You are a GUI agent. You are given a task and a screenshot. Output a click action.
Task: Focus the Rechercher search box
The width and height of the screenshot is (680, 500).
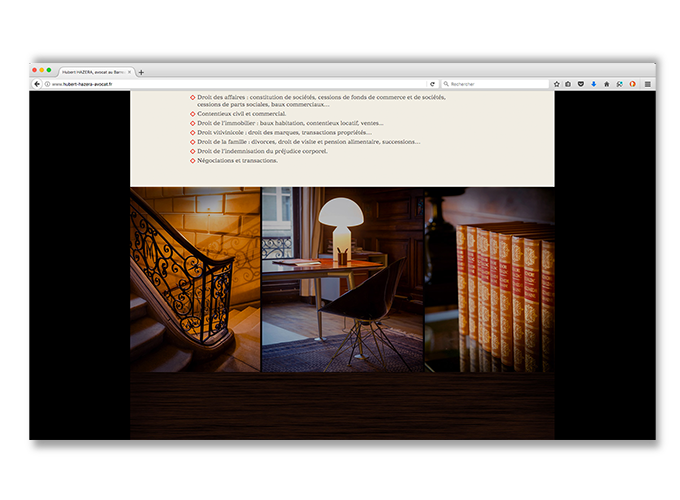coord(495,84)
